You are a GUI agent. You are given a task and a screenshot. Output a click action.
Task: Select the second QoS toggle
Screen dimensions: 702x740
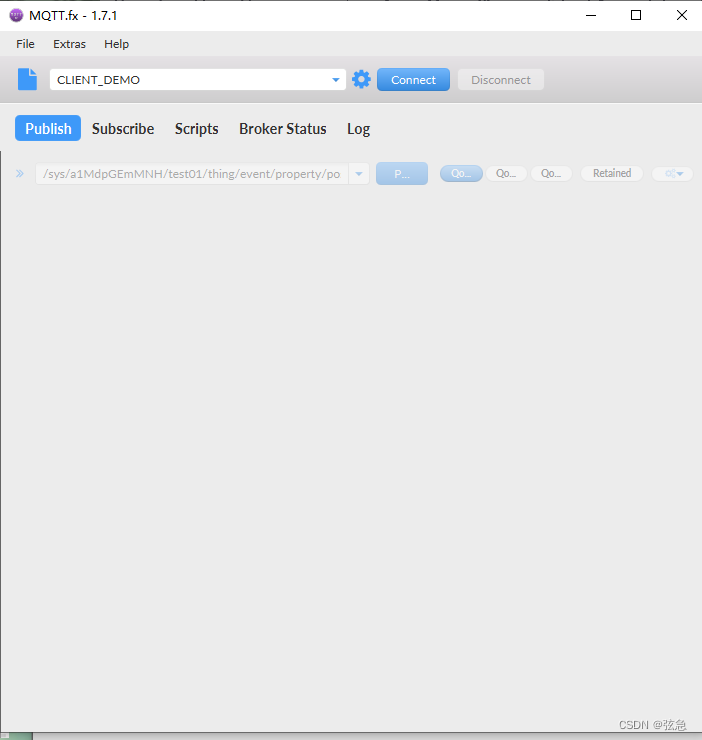pos(506,174)
